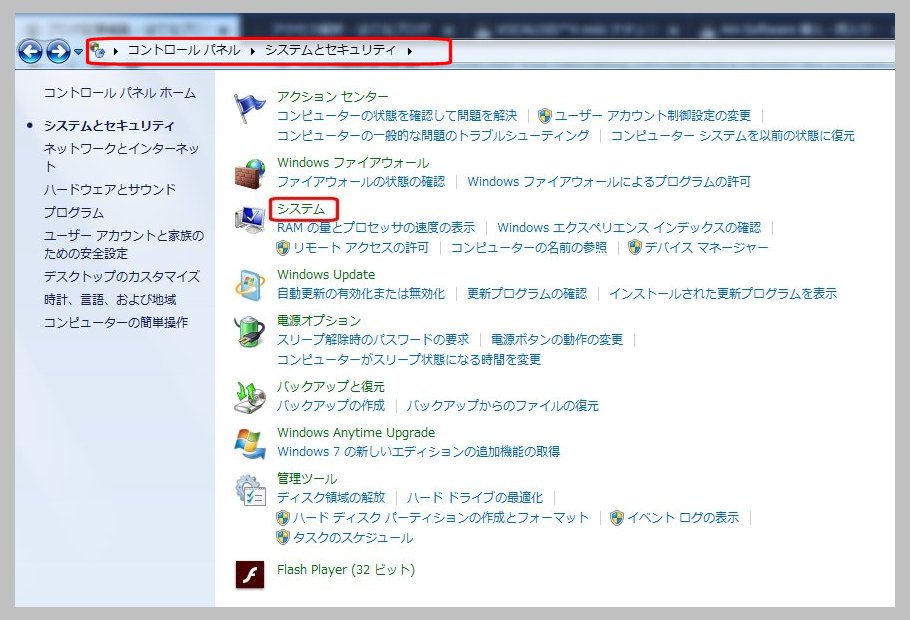Open Windows エクスペリエンス インデックスの確認
Viewport: 910px width, 620px height.
[x=629, y=228]
